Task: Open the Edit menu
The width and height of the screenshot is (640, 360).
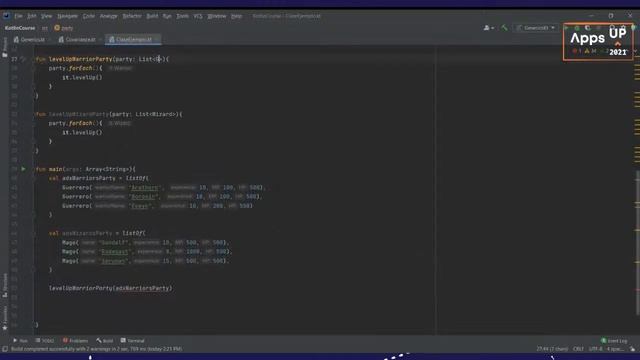Action: (31, 16)
